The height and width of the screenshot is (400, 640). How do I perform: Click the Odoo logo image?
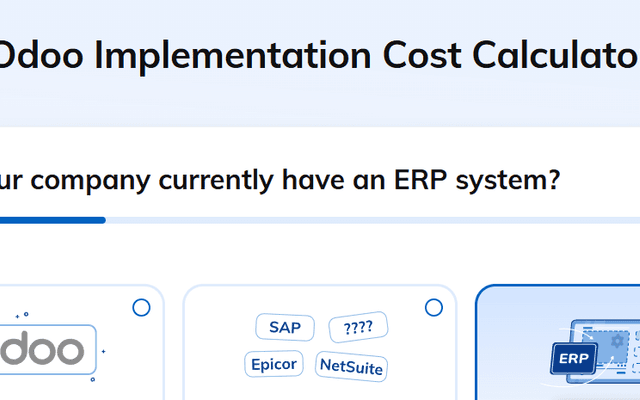click(48, 351)
